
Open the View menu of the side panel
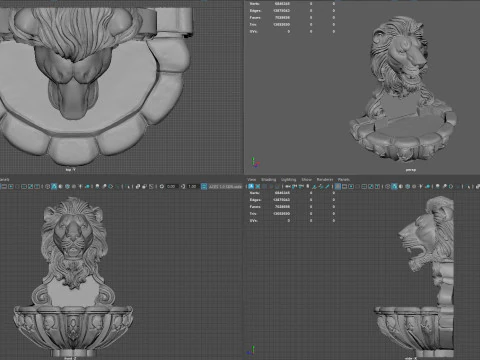coord(251,179)
